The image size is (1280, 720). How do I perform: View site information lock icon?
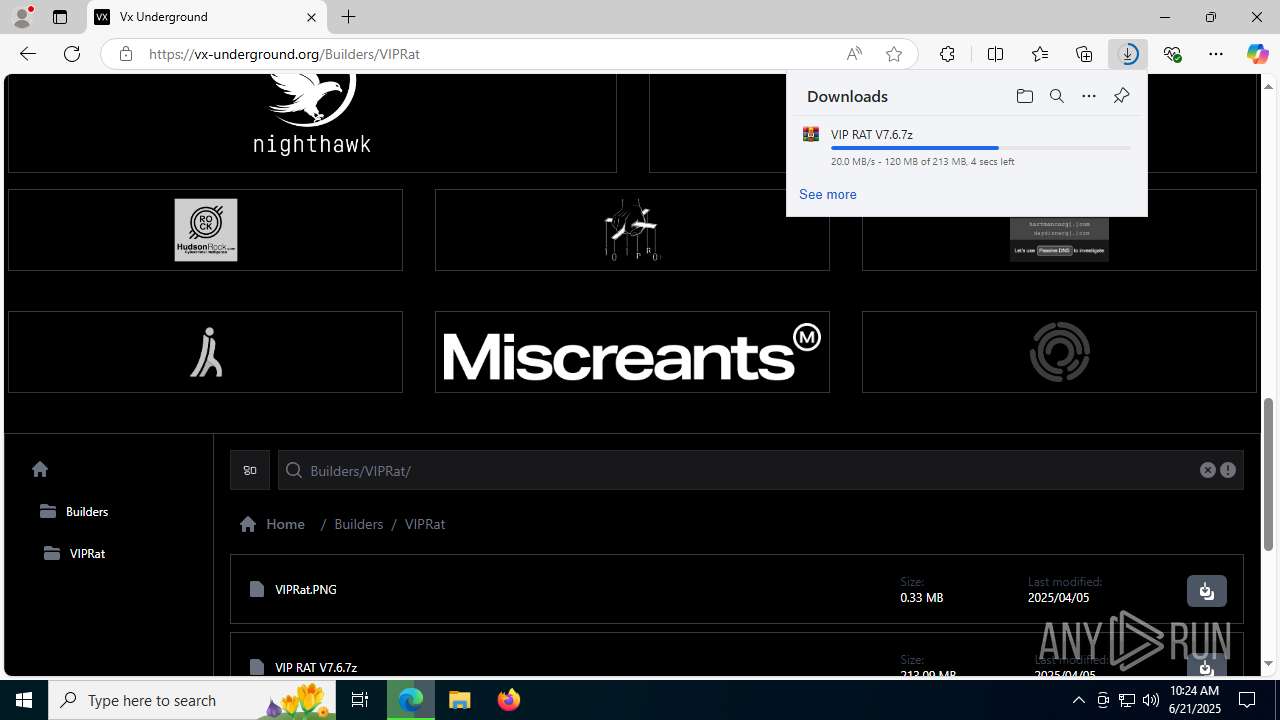[x=125, y=54]
